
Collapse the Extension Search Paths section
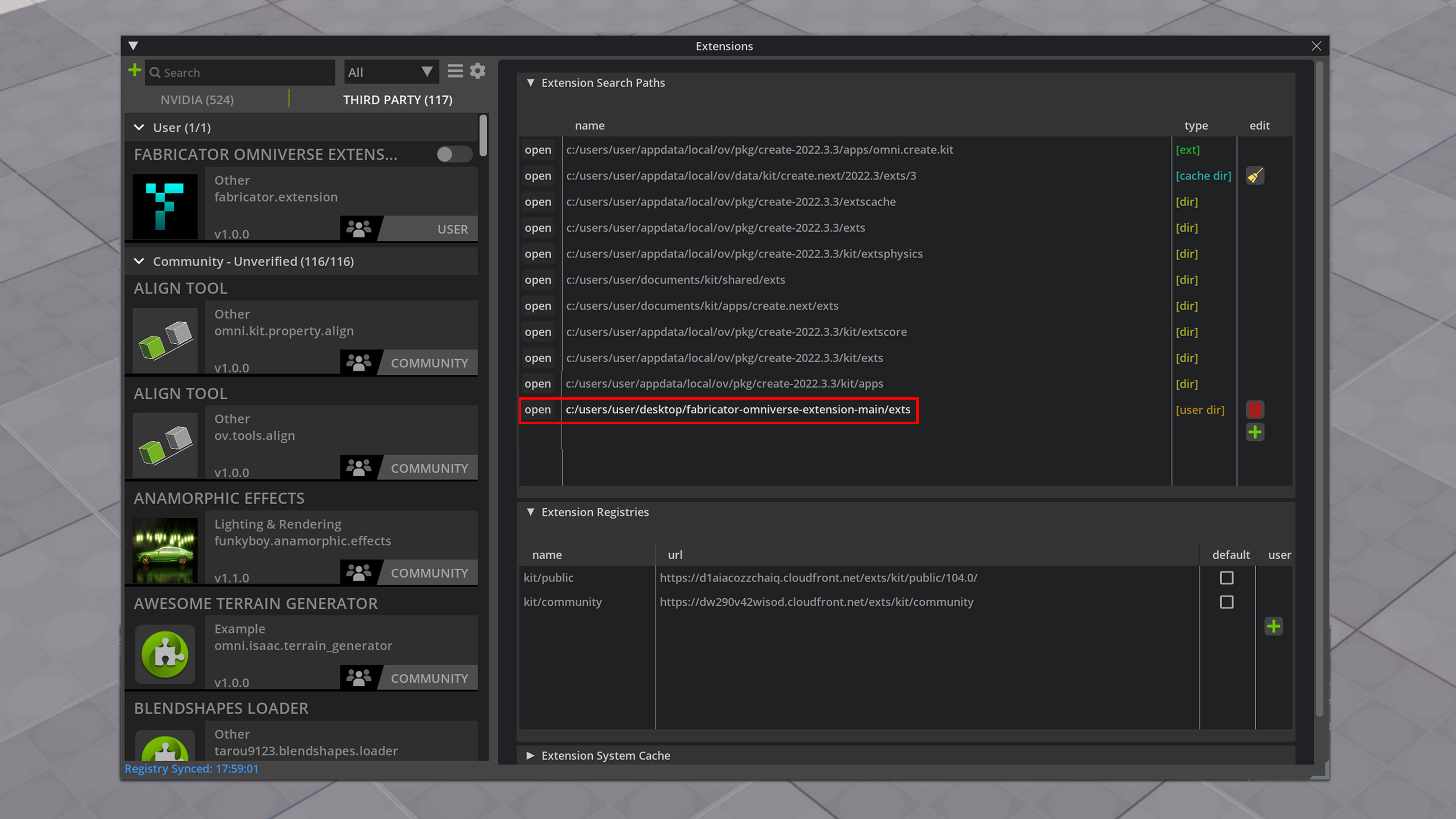[530, 83]
